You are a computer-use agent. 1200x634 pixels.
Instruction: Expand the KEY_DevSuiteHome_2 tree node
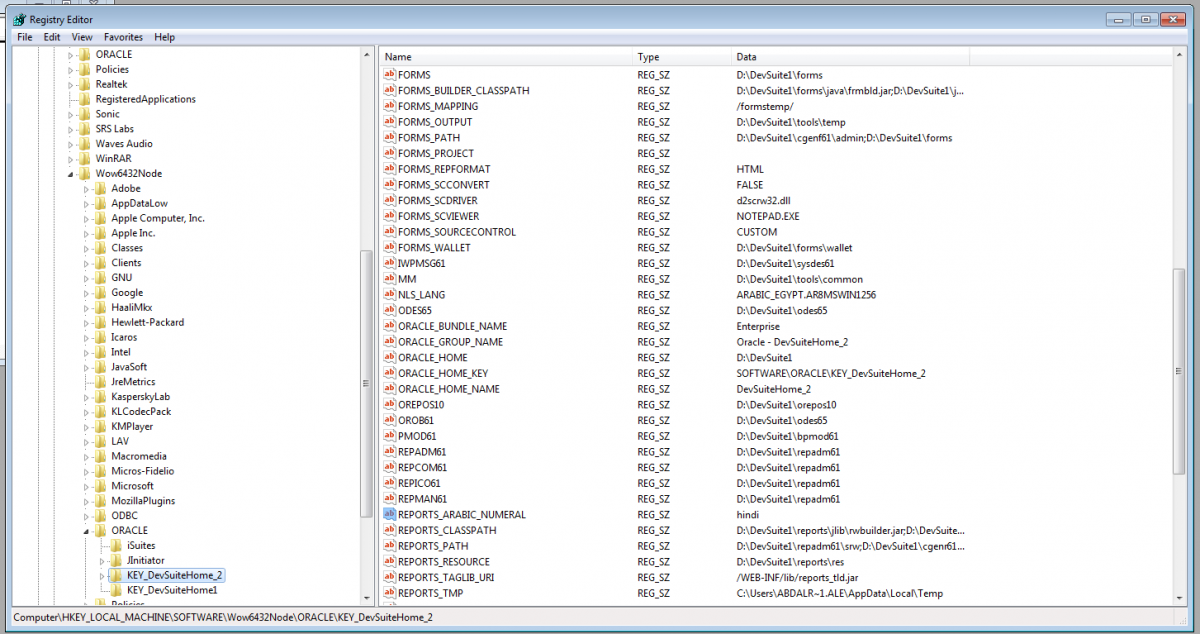[102, 576]
